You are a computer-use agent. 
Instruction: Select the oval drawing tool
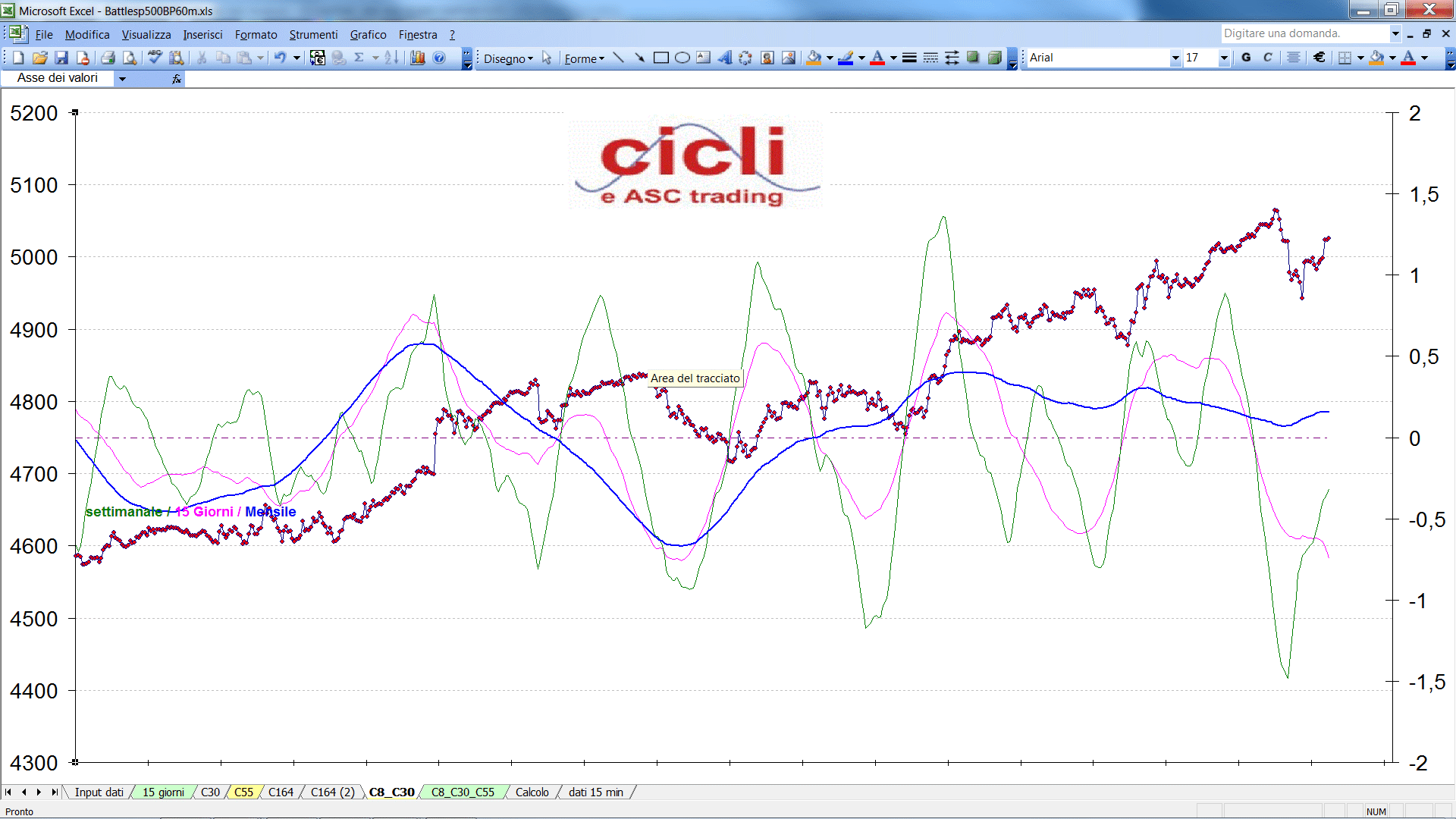point(682,58)
